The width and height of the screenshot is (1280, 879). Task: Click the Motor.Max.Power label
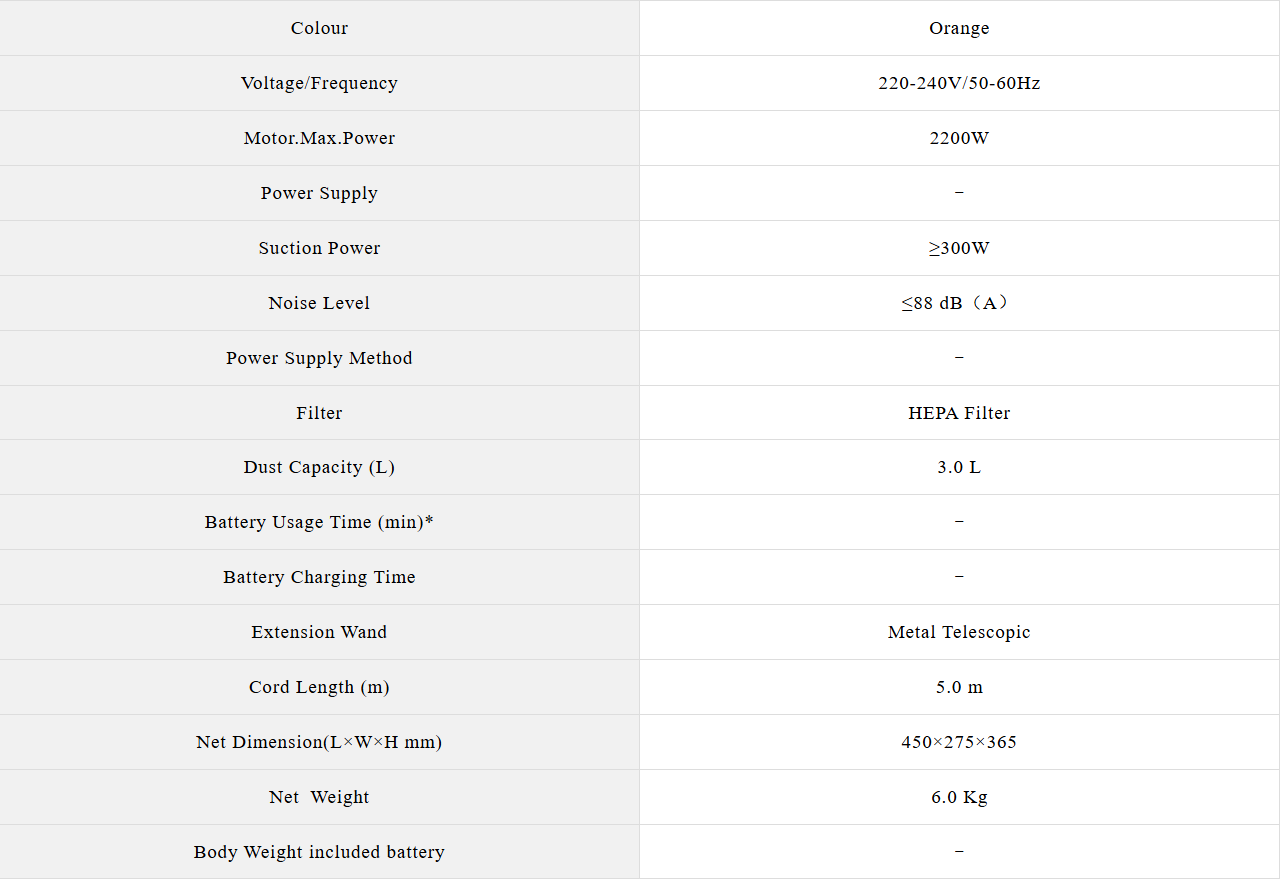319,138
